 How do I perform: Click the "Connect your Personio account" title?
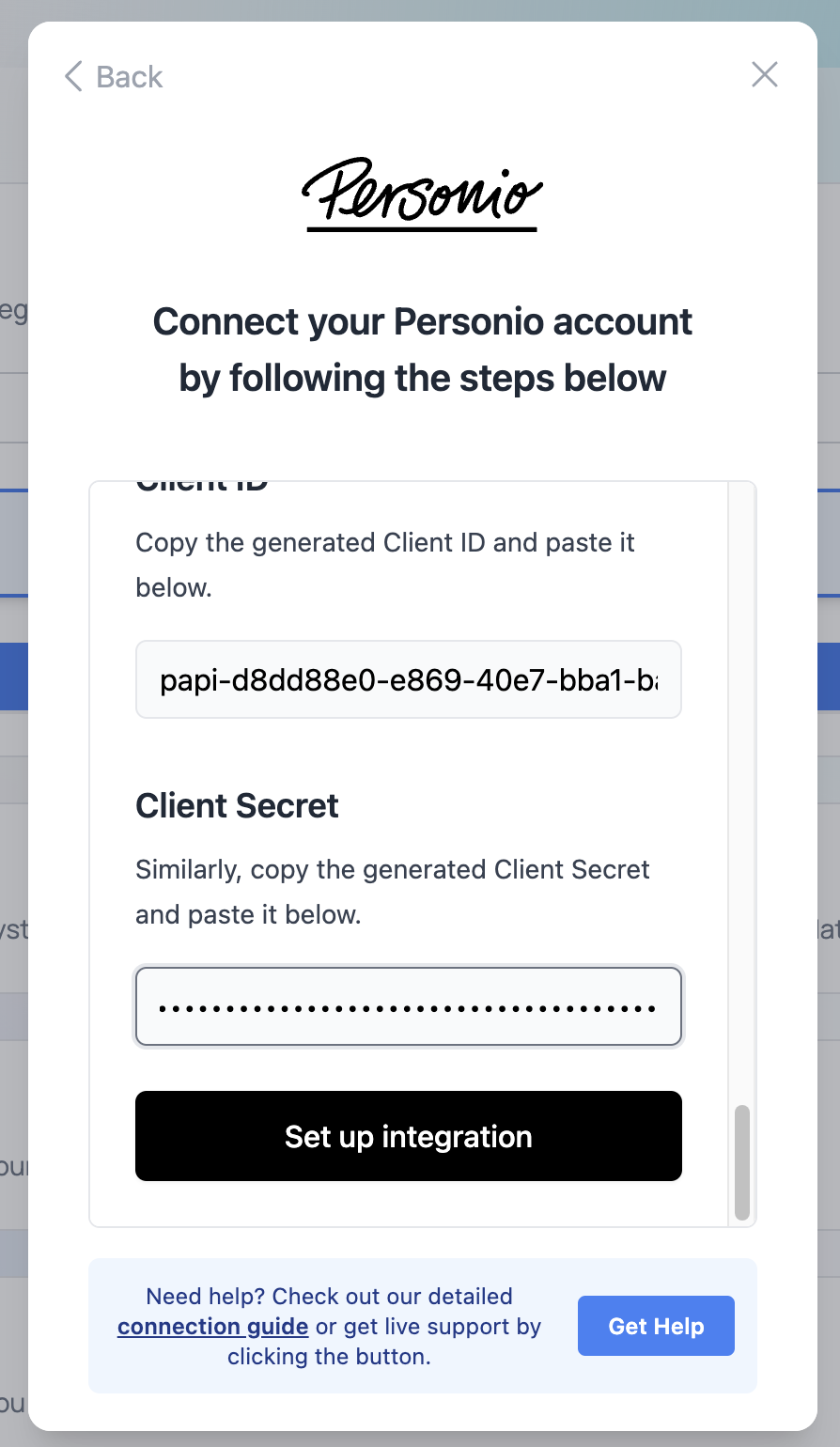pyautogui.click(x=423, y=321)
